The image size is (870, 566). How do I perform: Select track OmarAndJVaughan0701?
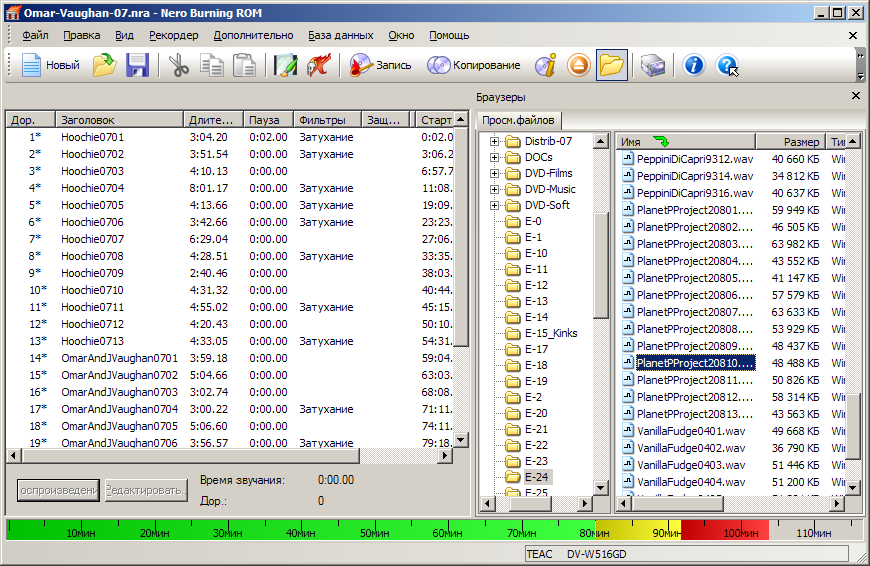(x=119, y=358)
